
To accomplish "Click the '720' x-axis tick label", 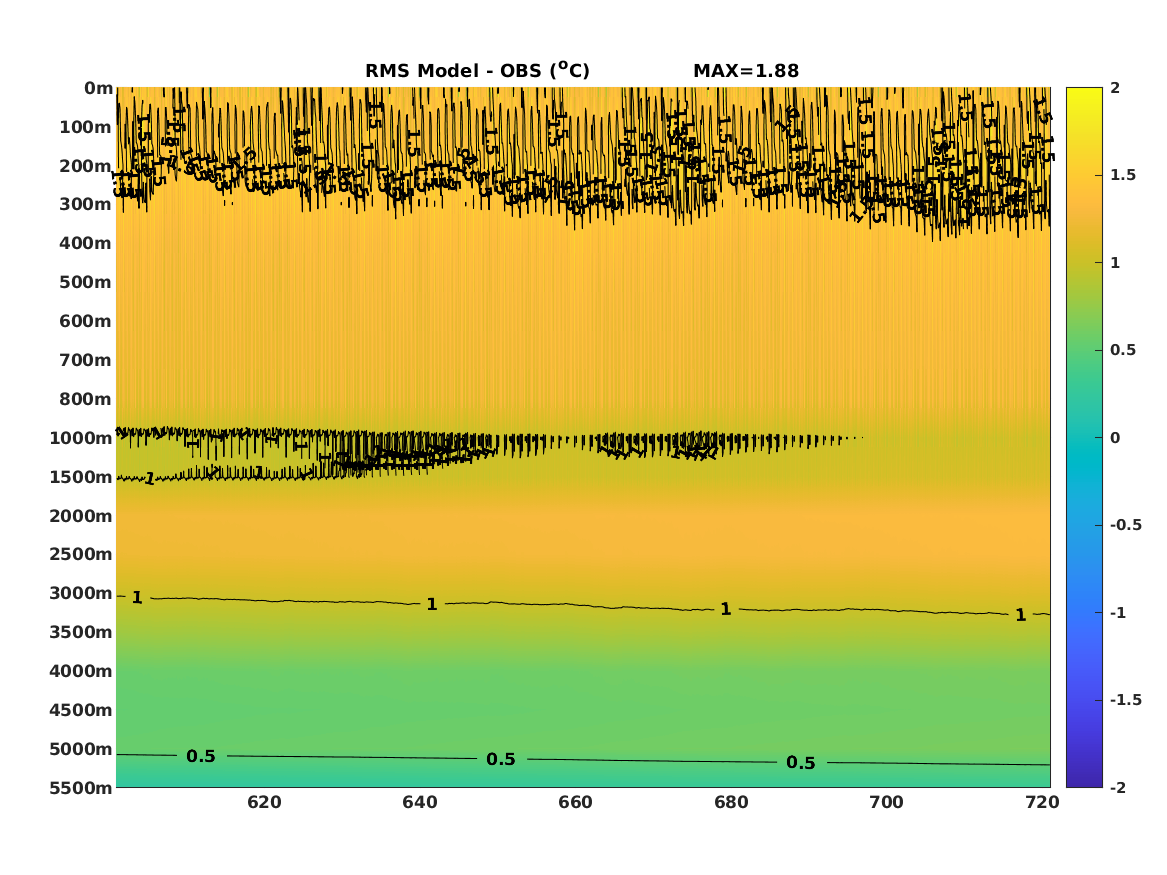I will pos(1042,803).
